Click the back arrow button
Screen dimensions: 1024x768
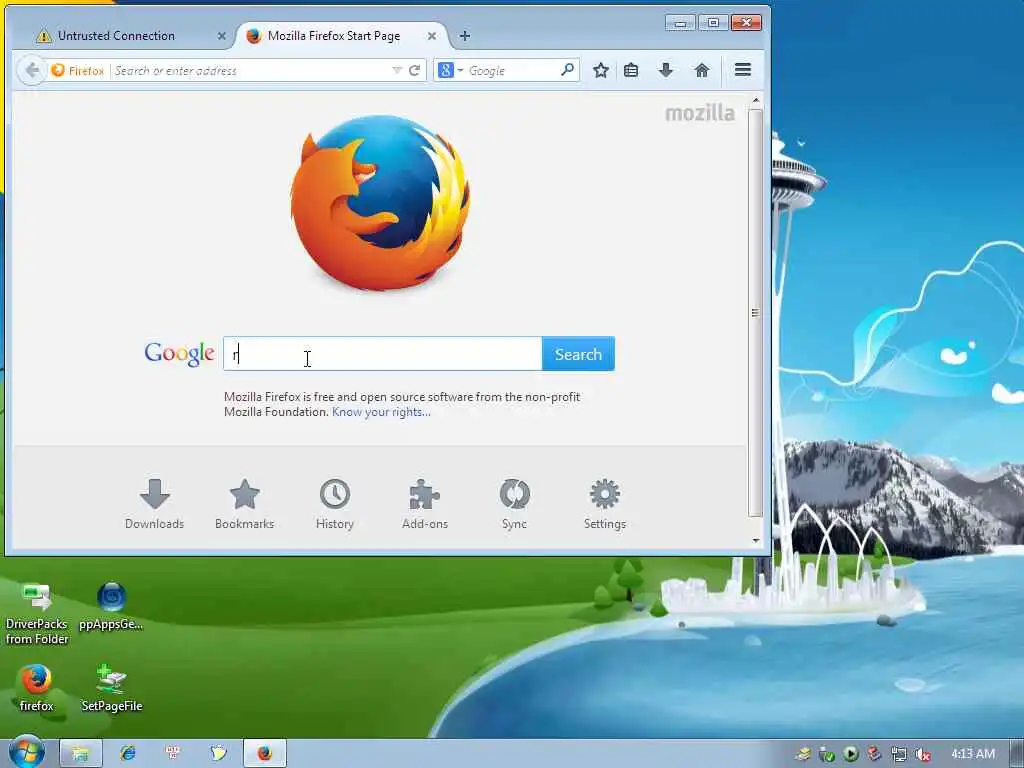[x=32, y=70]
